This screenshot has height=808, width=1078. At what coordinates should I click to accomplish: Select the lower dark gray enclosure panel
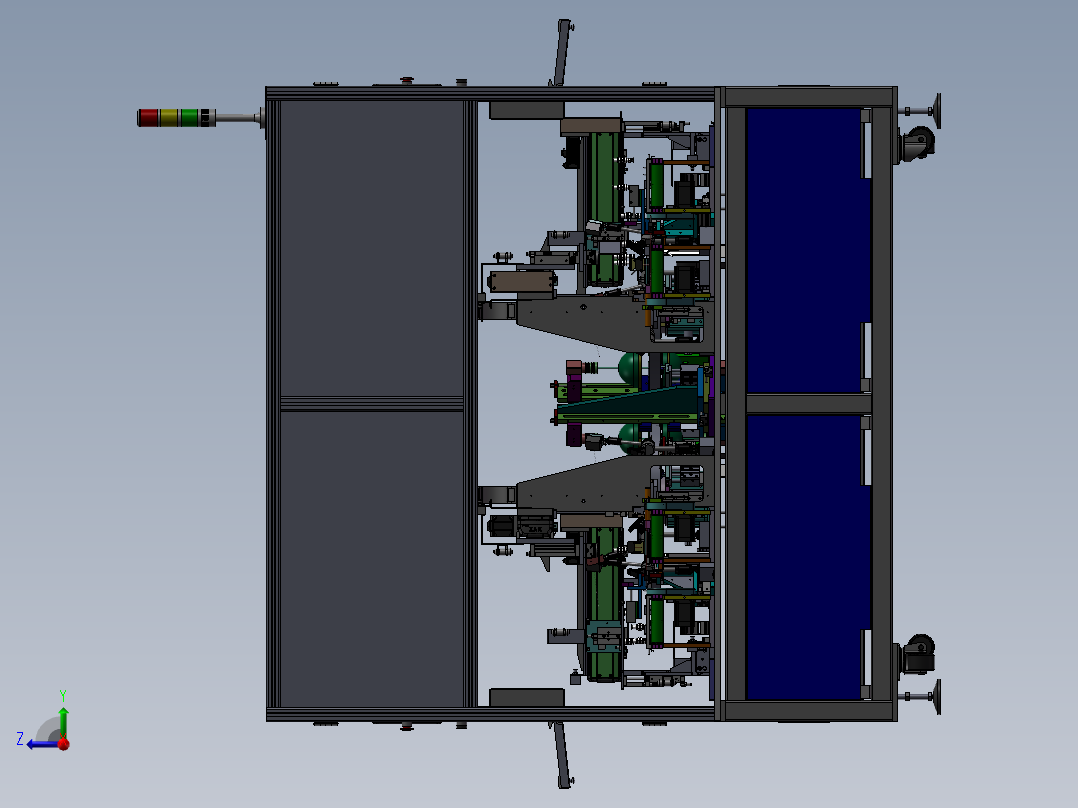[x=372, y=558]
